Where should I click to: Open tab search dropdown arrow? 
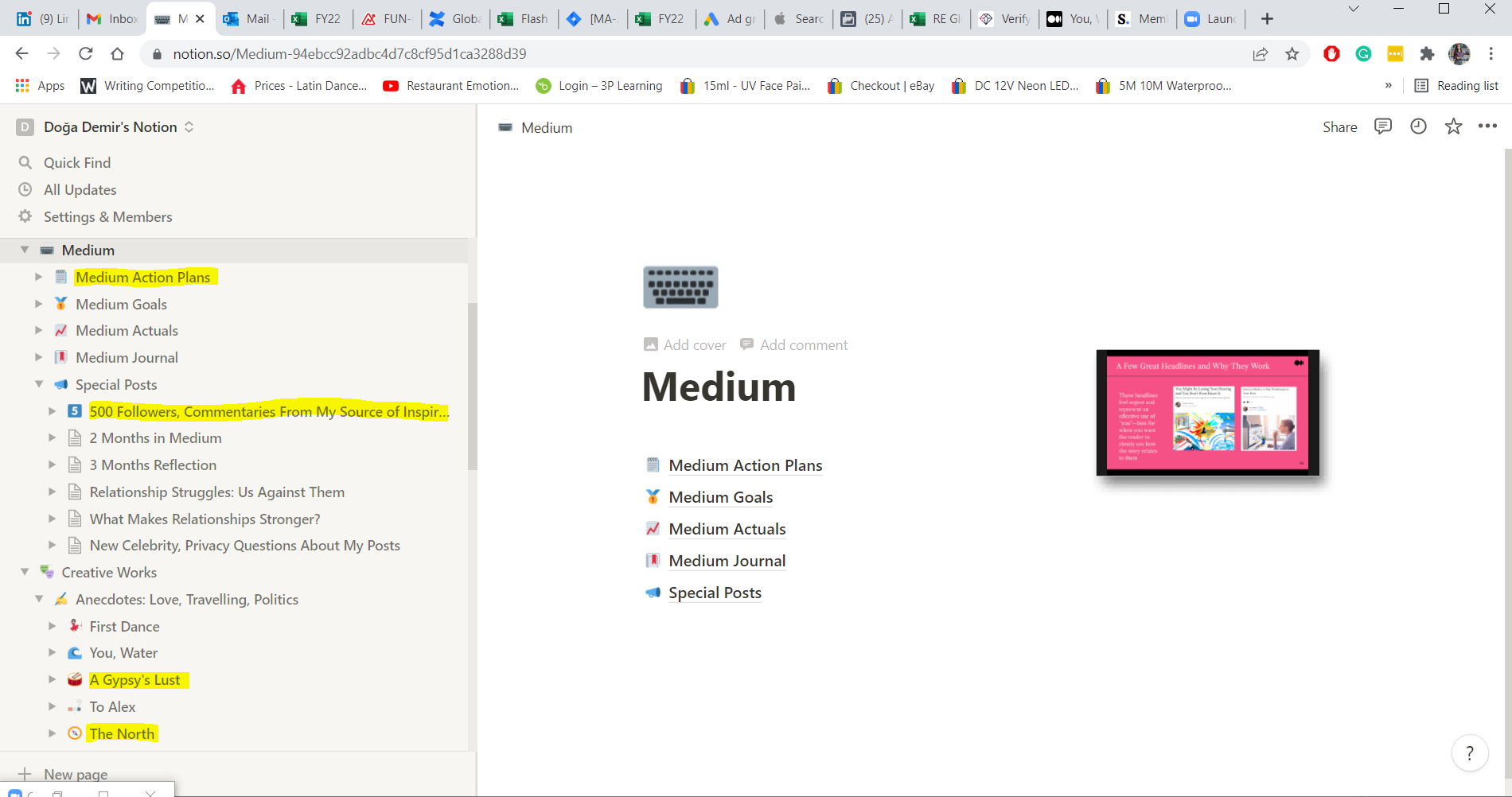pos(1354,9)
